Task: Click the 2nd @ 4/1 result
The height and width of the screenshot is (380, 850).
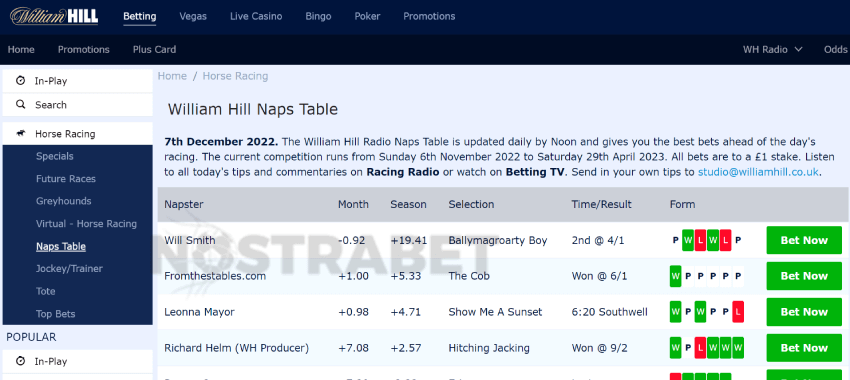Action: coord(598,240)
